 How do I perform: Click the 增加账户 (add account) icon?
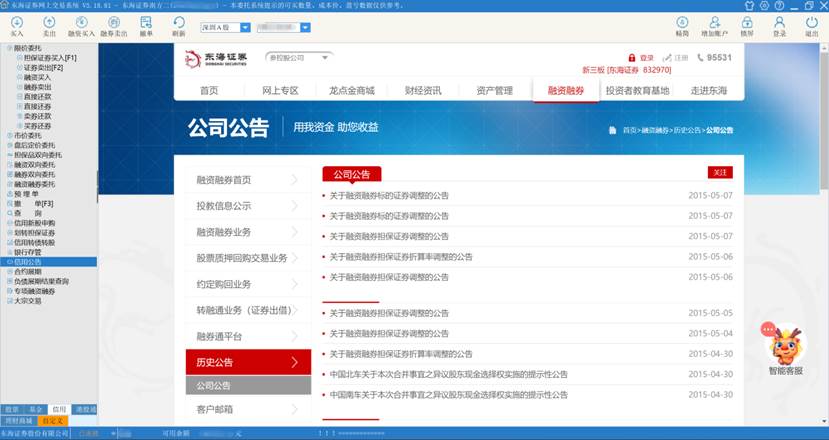[715, 26]
